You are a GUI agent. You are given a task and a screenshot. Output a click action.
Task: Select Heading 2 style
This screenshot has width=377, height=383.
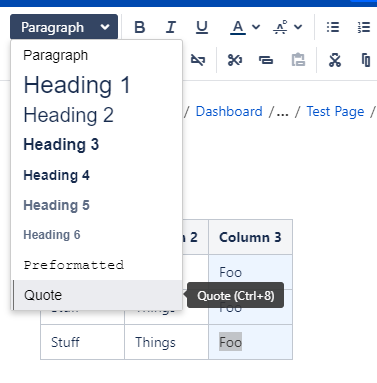(97, 115)
